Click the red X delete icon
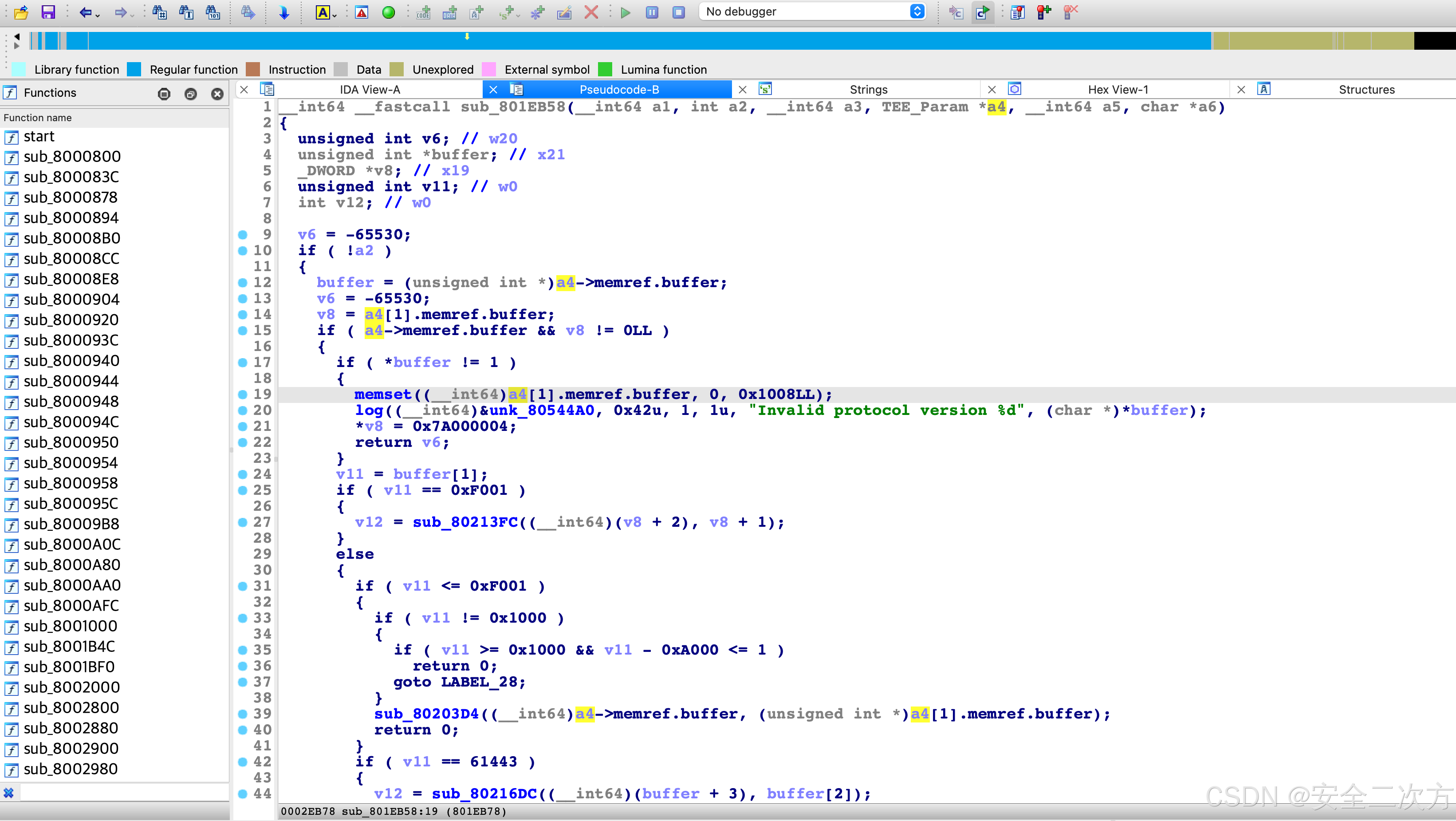1456x821 pixels. pos(591,12)
